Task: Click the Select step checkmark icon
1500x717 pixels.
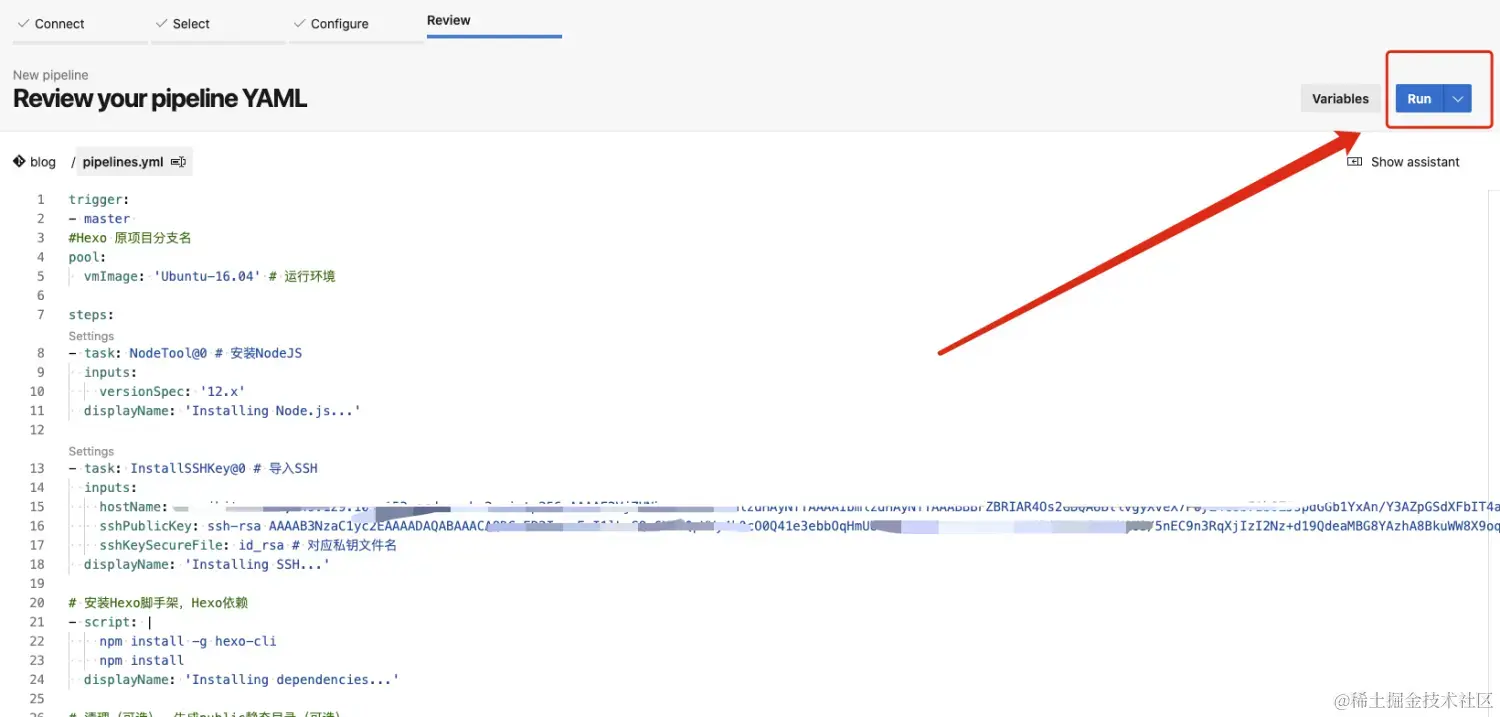Action: 161,23
